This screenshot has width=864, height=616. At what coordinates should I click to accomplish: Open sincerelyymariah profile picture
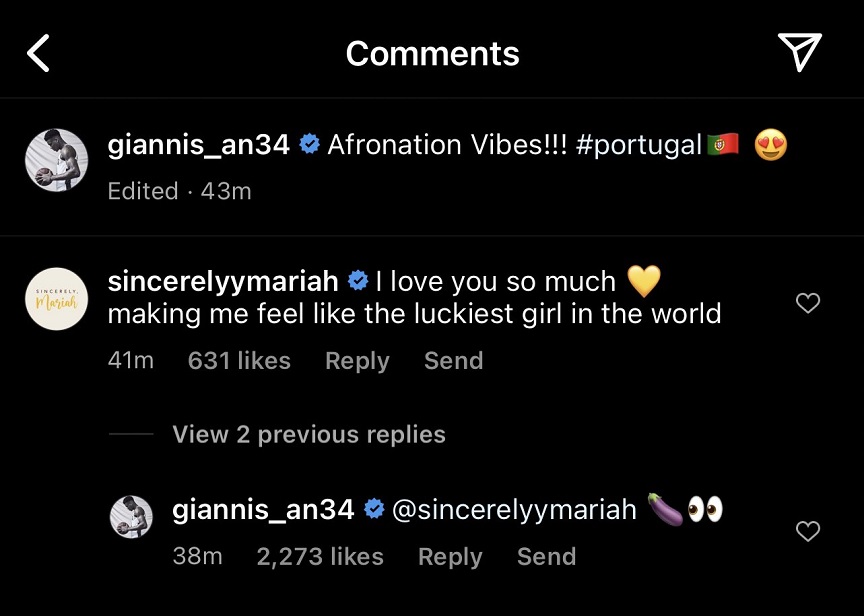(x=56, y=298)
